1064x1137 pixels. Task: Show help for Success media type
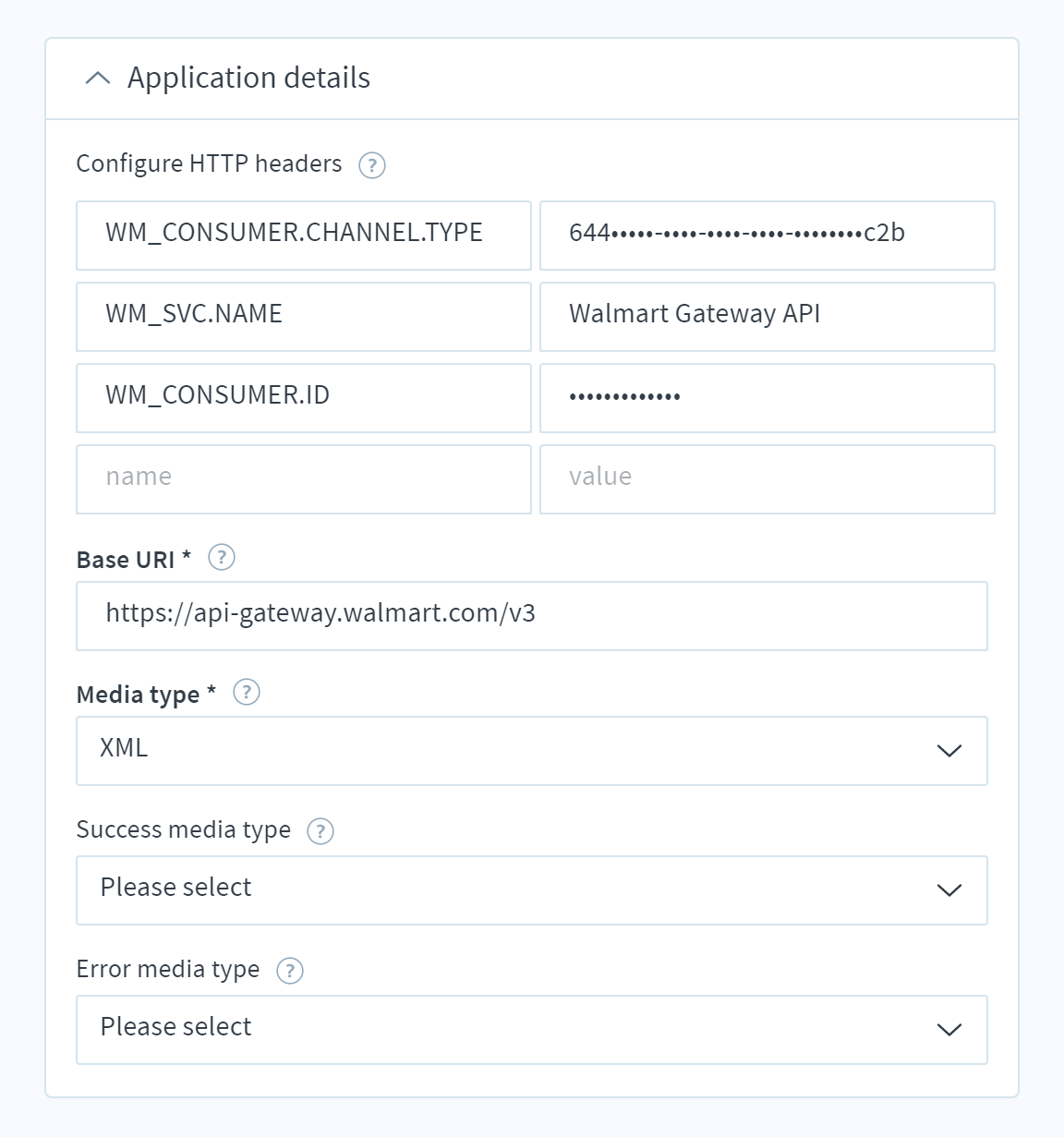(x=320, y=831)
